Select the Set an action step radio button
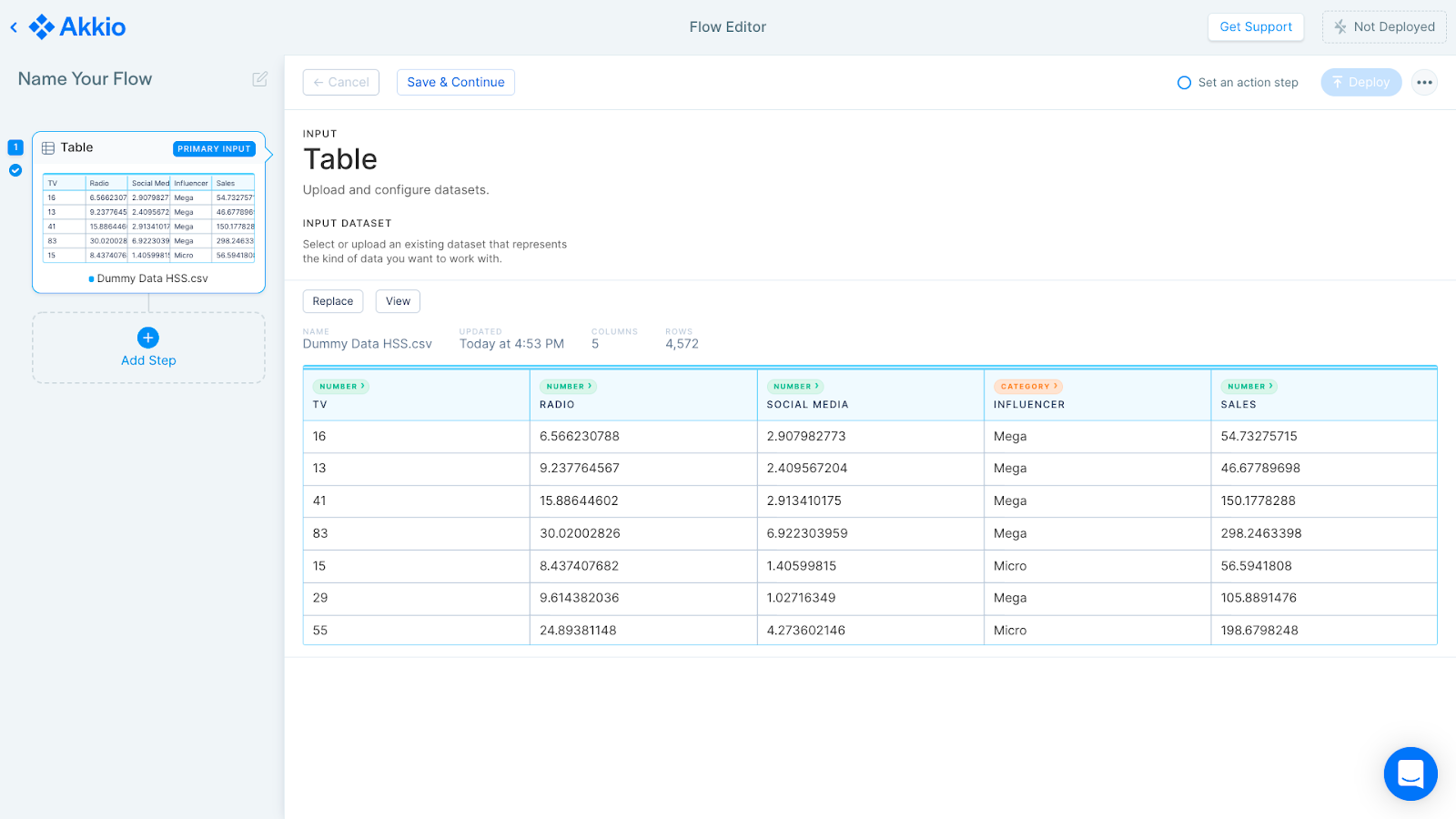Viewport: 1456px width, 819px height. coord(1184,82)
